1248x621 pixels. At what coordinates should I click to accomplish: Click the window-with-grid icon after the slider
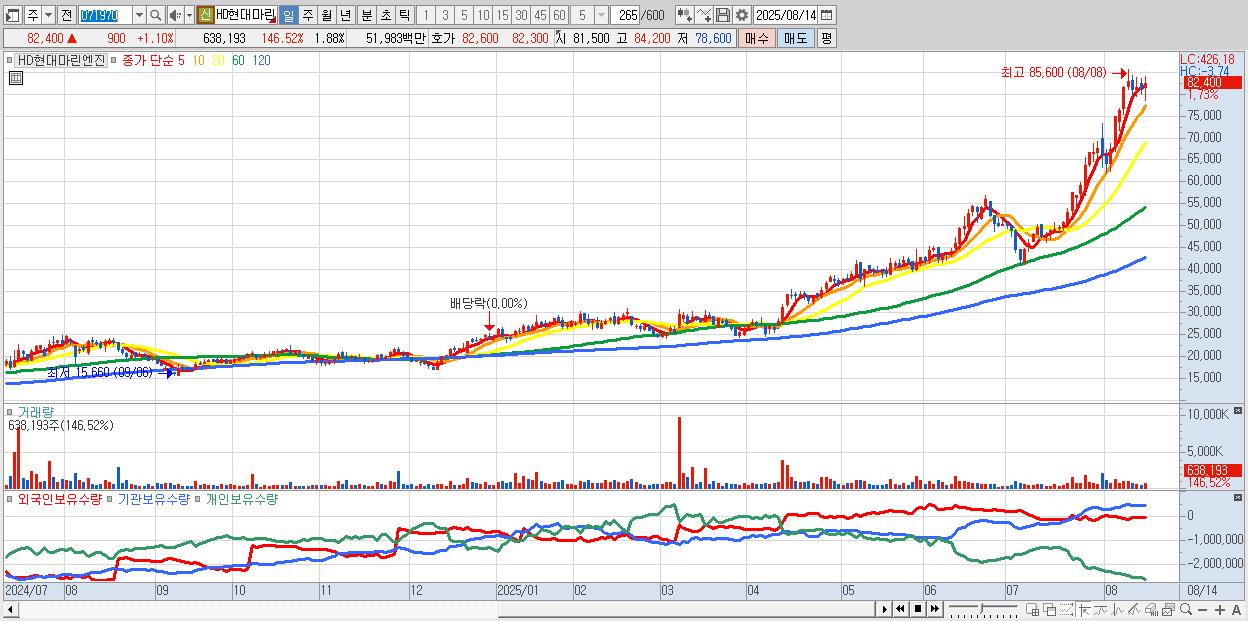click(1032, 609)
